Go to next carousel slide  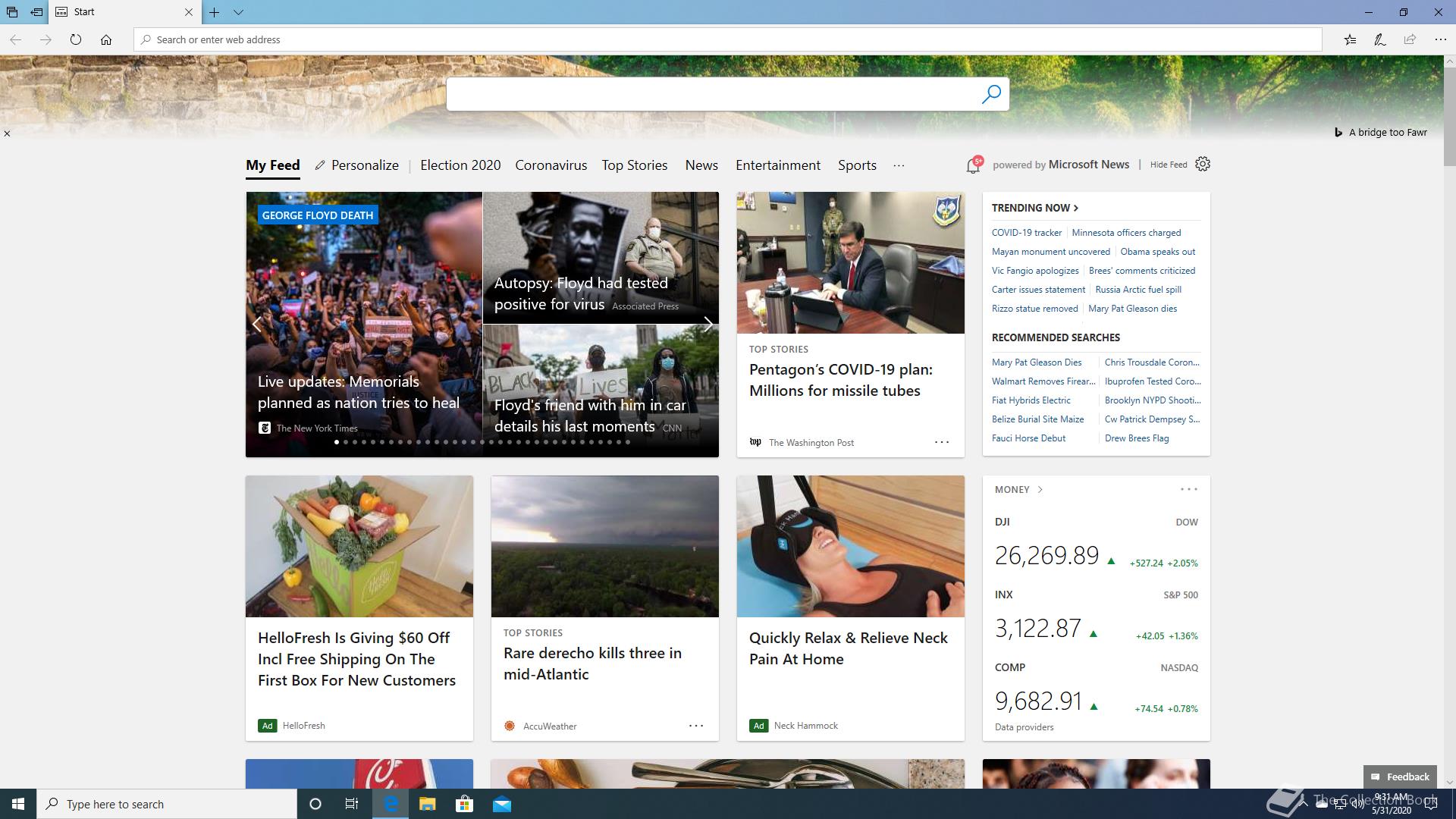[x=708, y=325]
